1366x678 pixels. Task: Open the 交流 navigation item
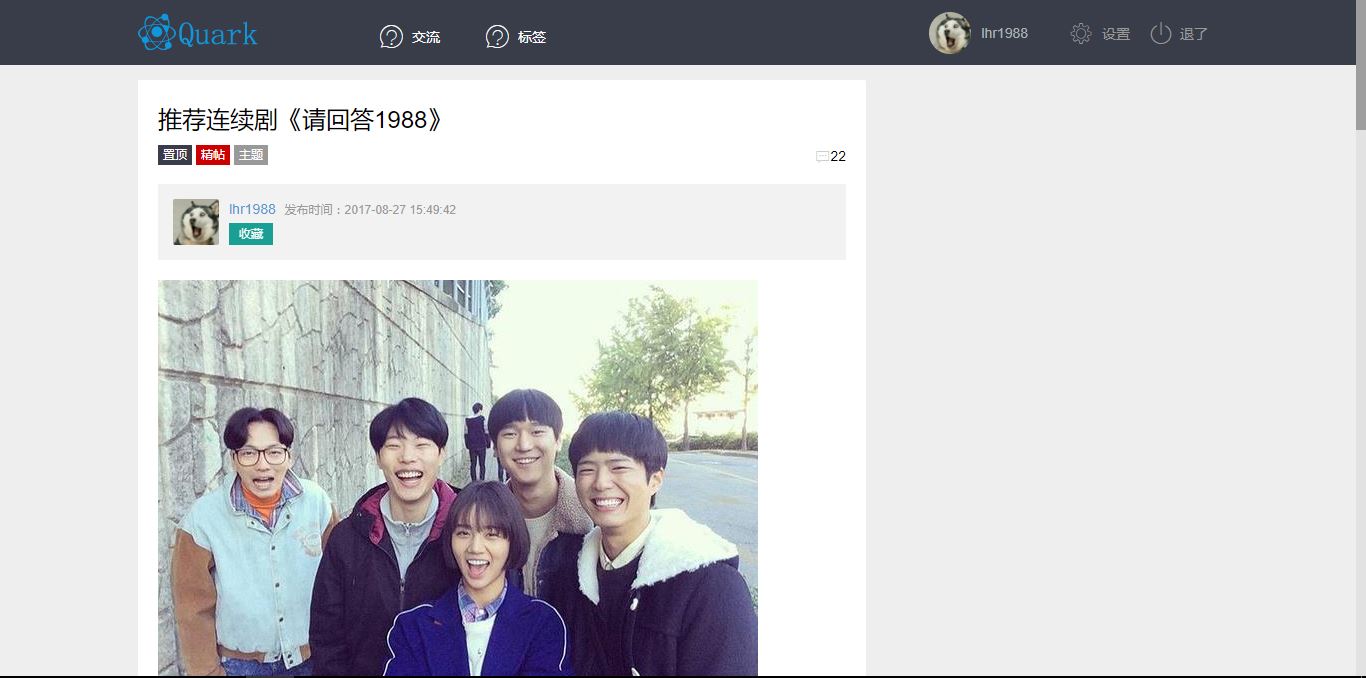tap(426, 37)
